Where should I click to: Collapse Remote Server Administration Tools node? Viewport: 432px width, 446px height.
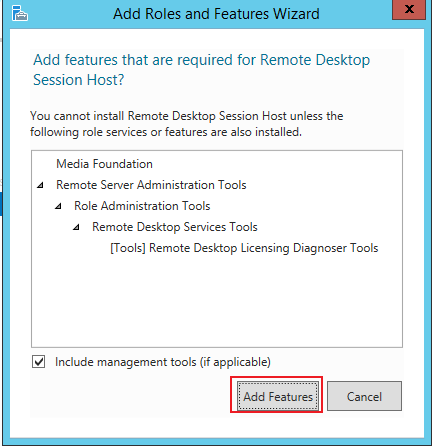tap(40, 185)
